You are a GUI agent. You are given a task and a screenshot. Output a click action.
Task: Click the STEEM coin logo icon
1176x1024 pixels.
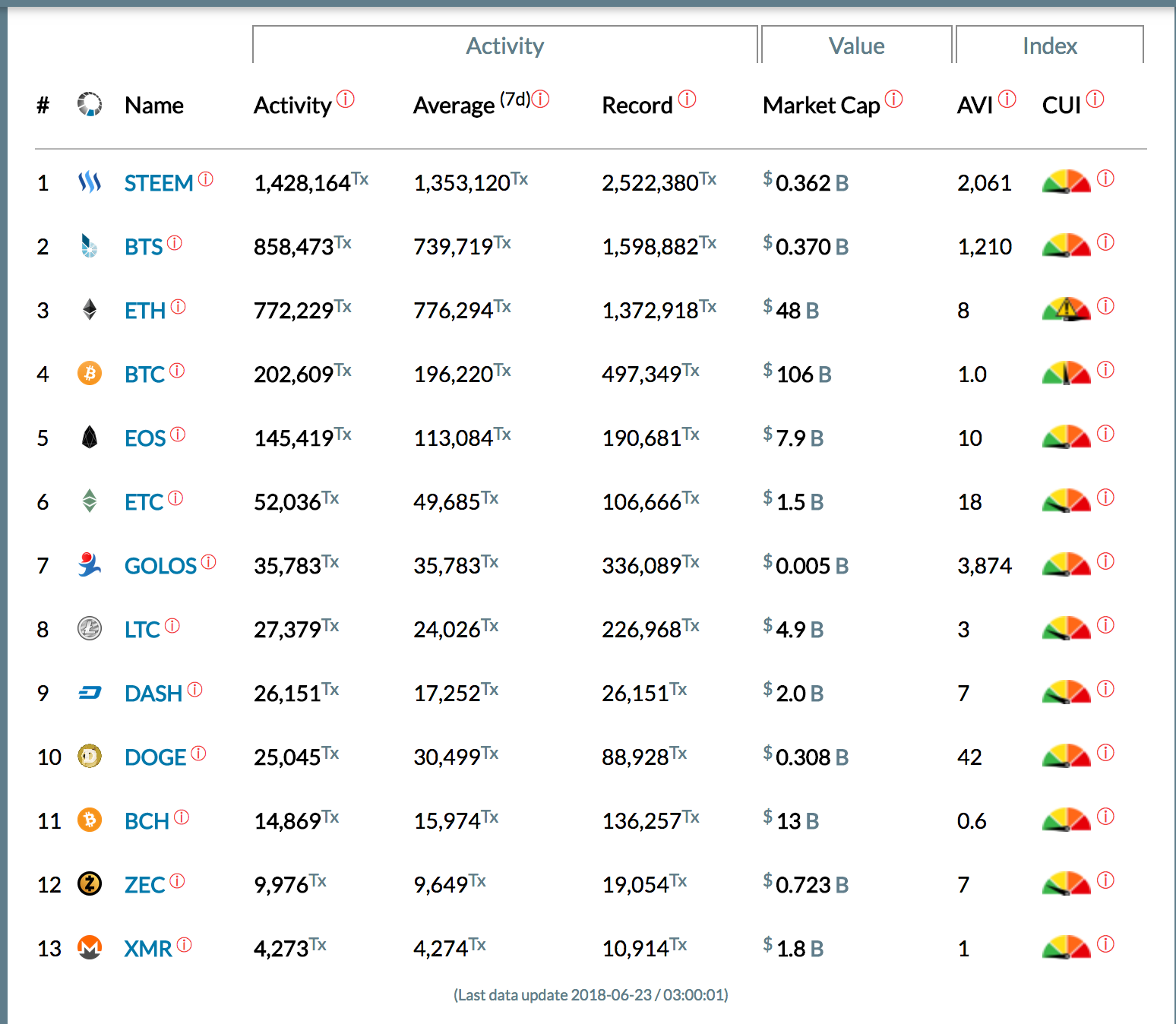tap(90, 182)
